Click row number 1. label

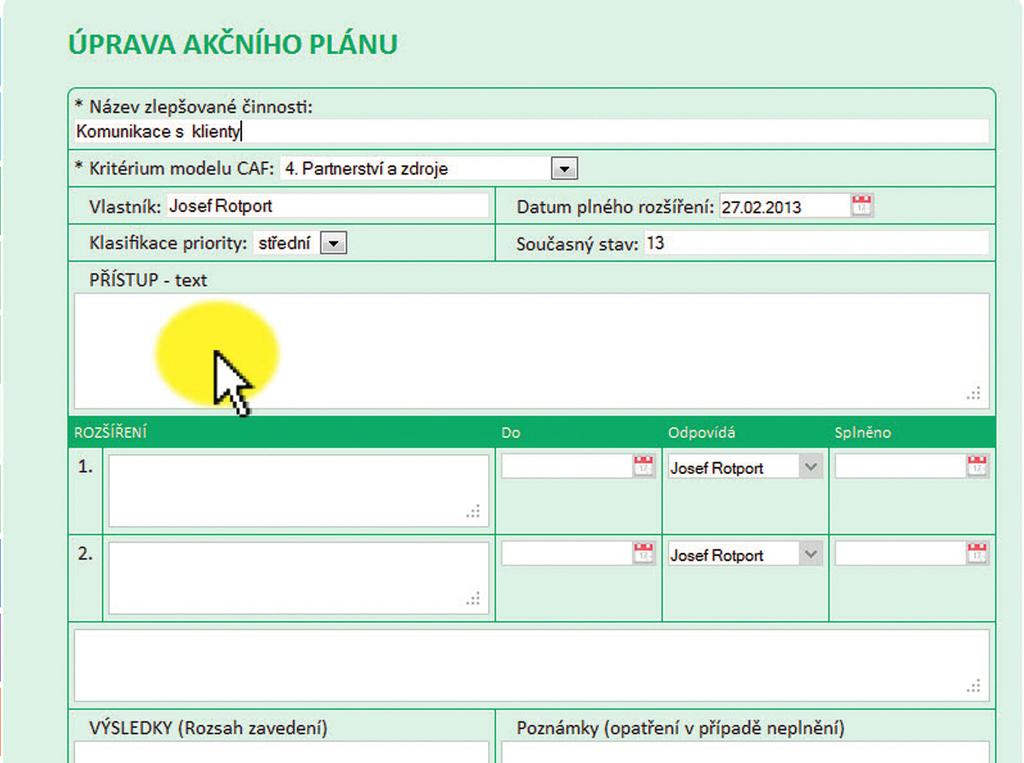[86, 466]
